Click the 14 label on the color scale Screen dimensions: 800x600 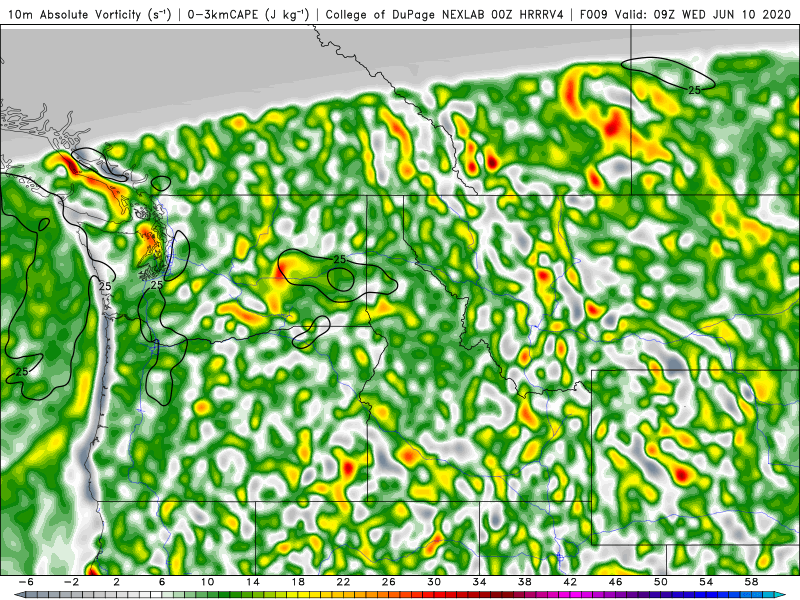click(253, 582)
